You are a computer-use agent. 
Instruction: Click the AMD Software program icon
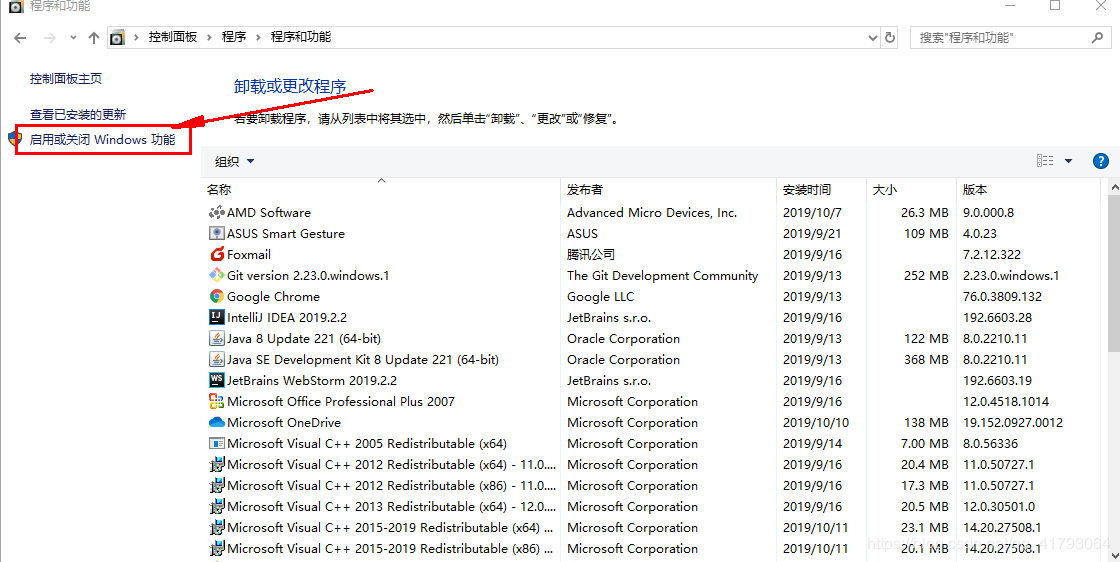[x=216, y=212]
